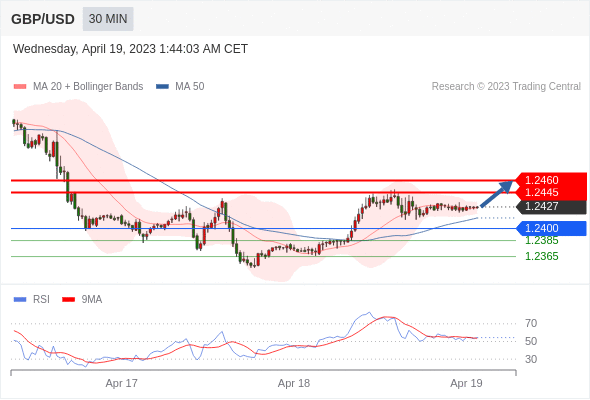
Task: Click the RSI 50 level label
Action: pos(531,341)
